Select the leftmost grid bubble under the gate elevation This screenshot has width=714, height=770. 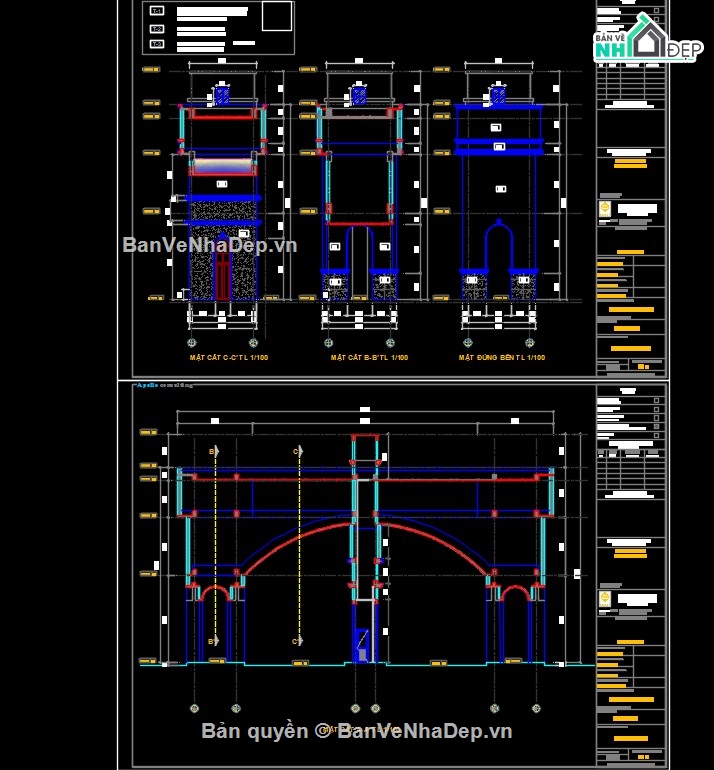tap(194, 708)
